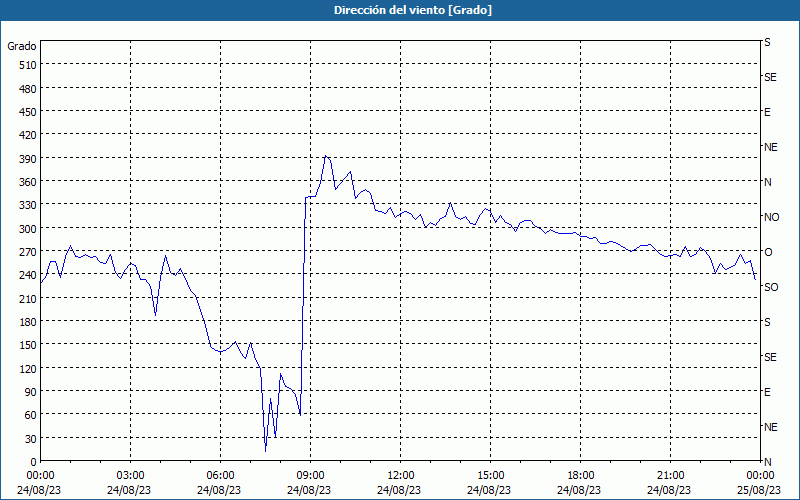Select the 18:00 time axis label
The image size is (800, 500).
point(581,476)
